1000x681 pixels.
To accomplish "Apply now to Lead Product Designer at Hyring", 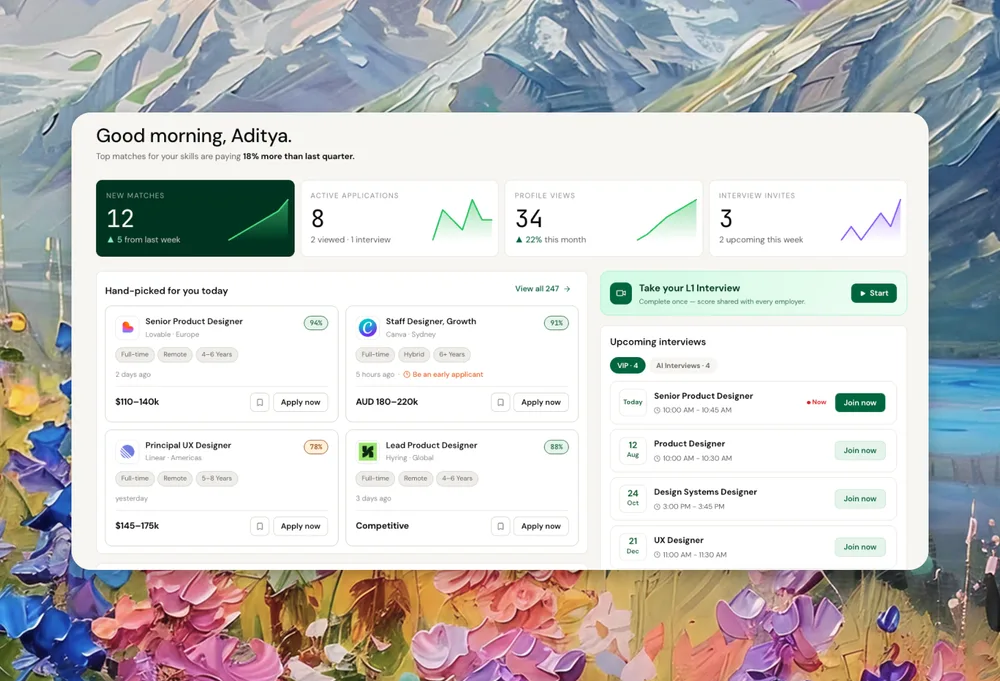I will click(x=541, y=526).
